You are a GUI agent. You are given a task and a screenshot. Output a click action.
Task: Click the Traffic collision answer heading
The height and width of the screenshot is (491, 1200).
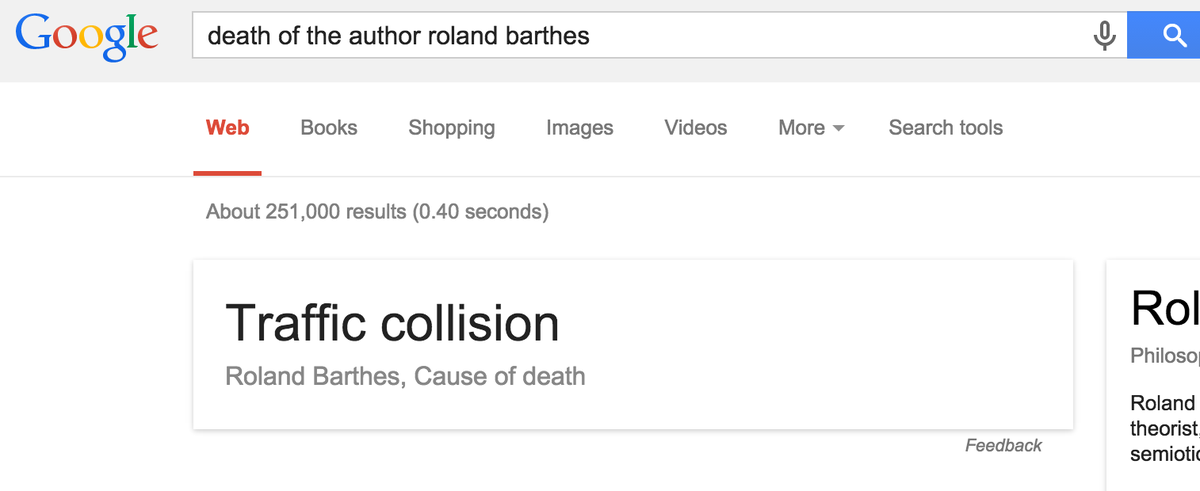pos(392,323)
